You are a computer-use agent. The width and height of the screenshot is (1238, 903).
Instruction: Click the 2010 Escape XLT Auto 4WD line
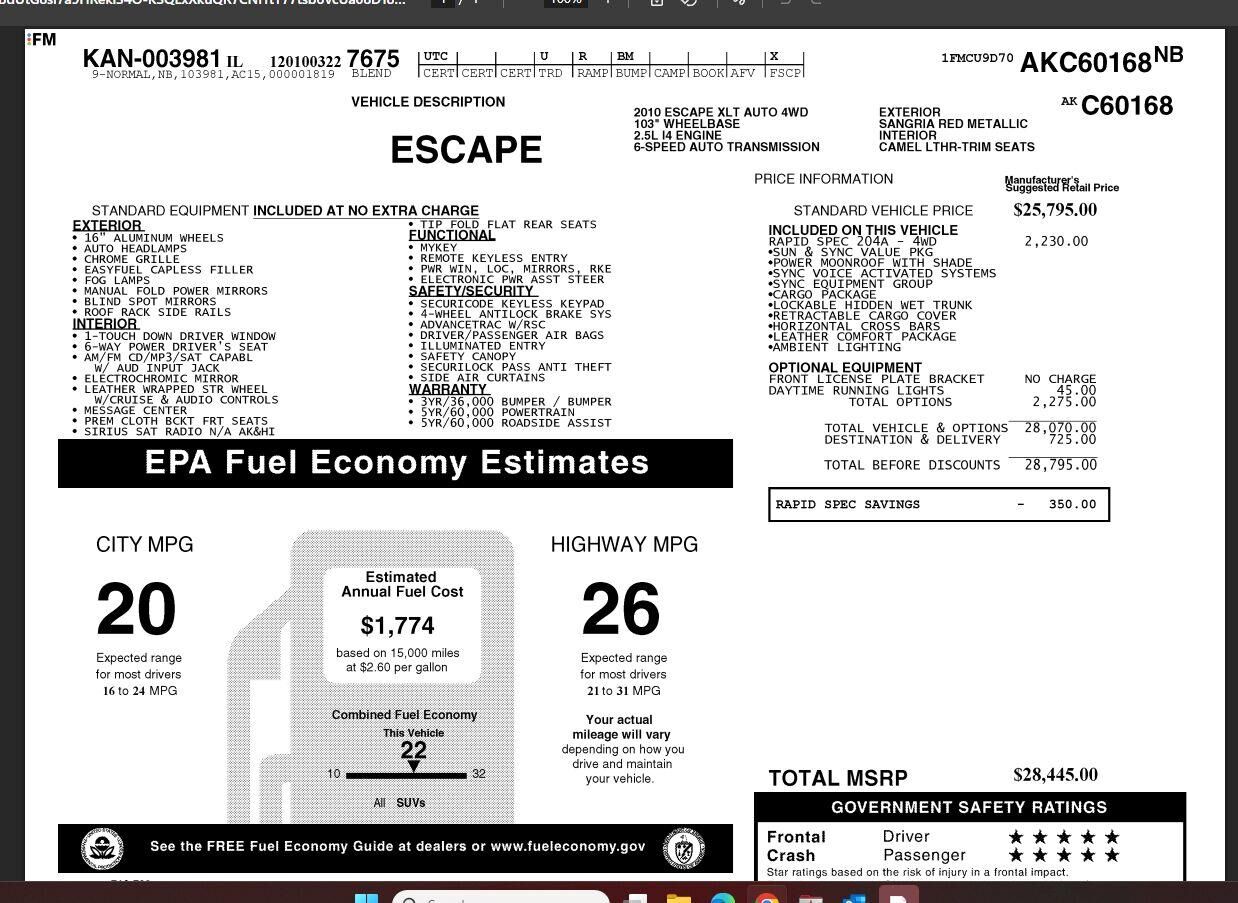[x=720, y=112]
